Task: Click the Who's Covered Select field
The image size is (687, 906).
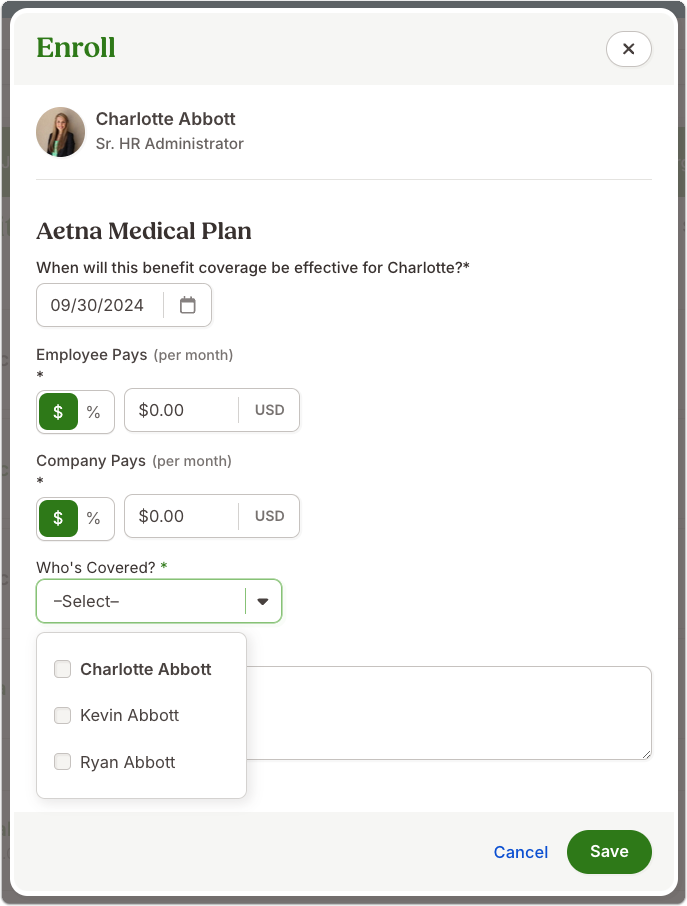Action: 159,601
